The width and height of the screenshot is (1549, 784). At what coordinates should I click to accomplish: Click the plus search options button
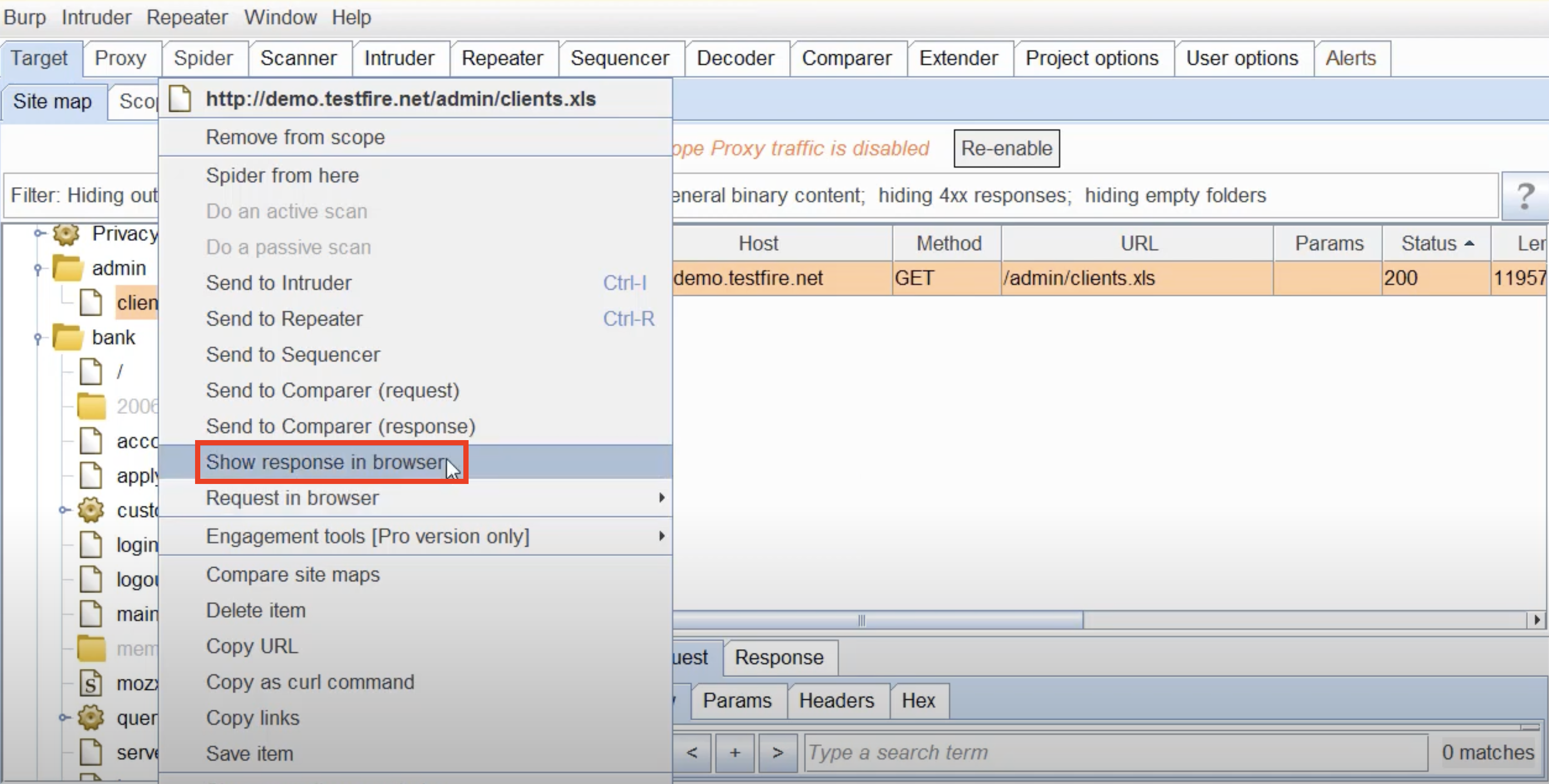click(734, 753)
